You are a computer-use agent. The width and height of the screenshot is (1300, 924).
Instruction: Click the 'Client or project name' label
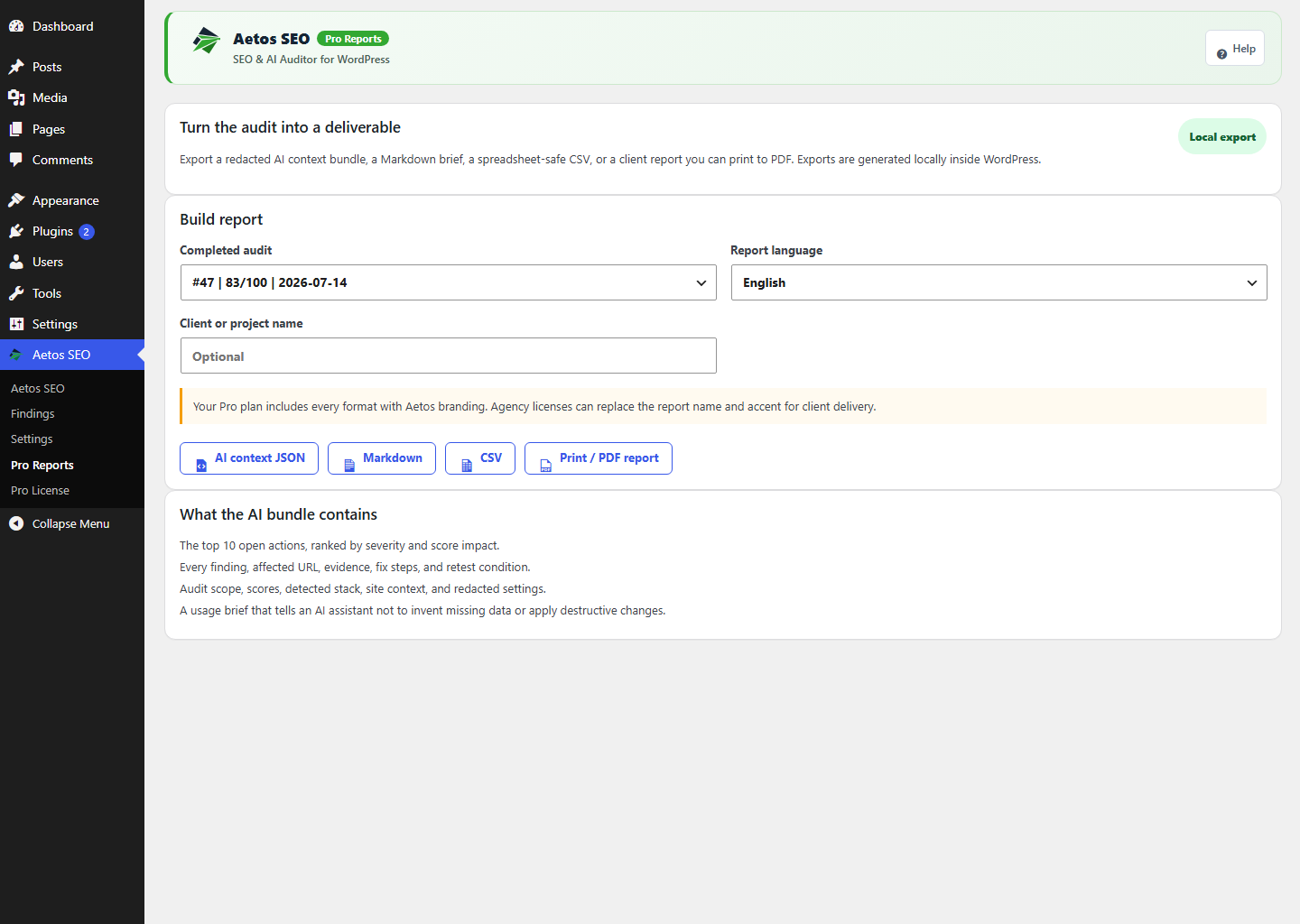[x=241, y=324]
